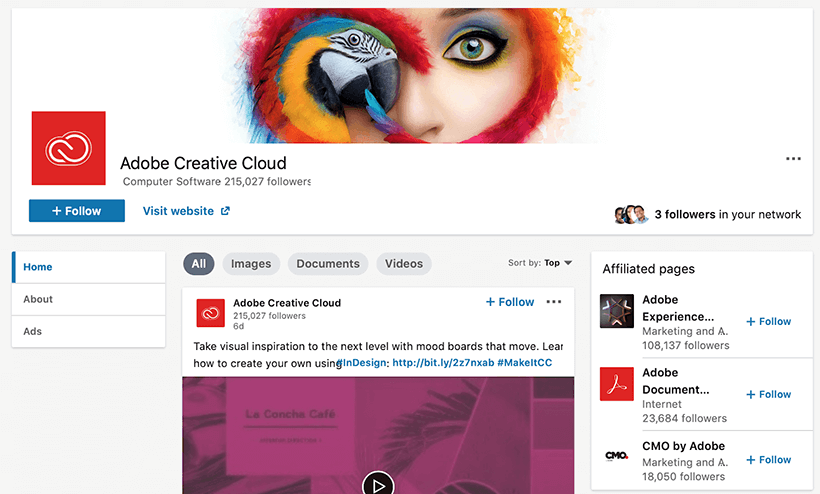Follow the Adobe Experience Cloud page
This screenshot has height=494, width=820.
click(x=768, y=321)
